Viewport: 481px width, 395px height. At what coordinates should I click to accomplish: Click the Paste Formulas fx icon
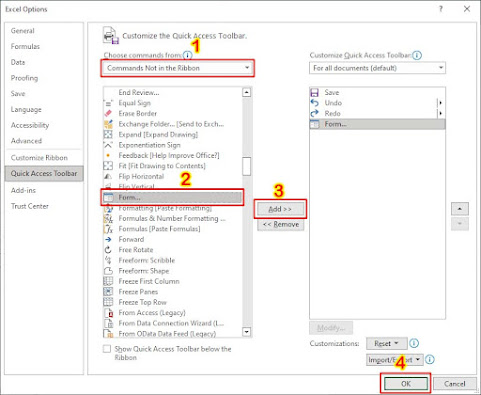pos(108,229)
